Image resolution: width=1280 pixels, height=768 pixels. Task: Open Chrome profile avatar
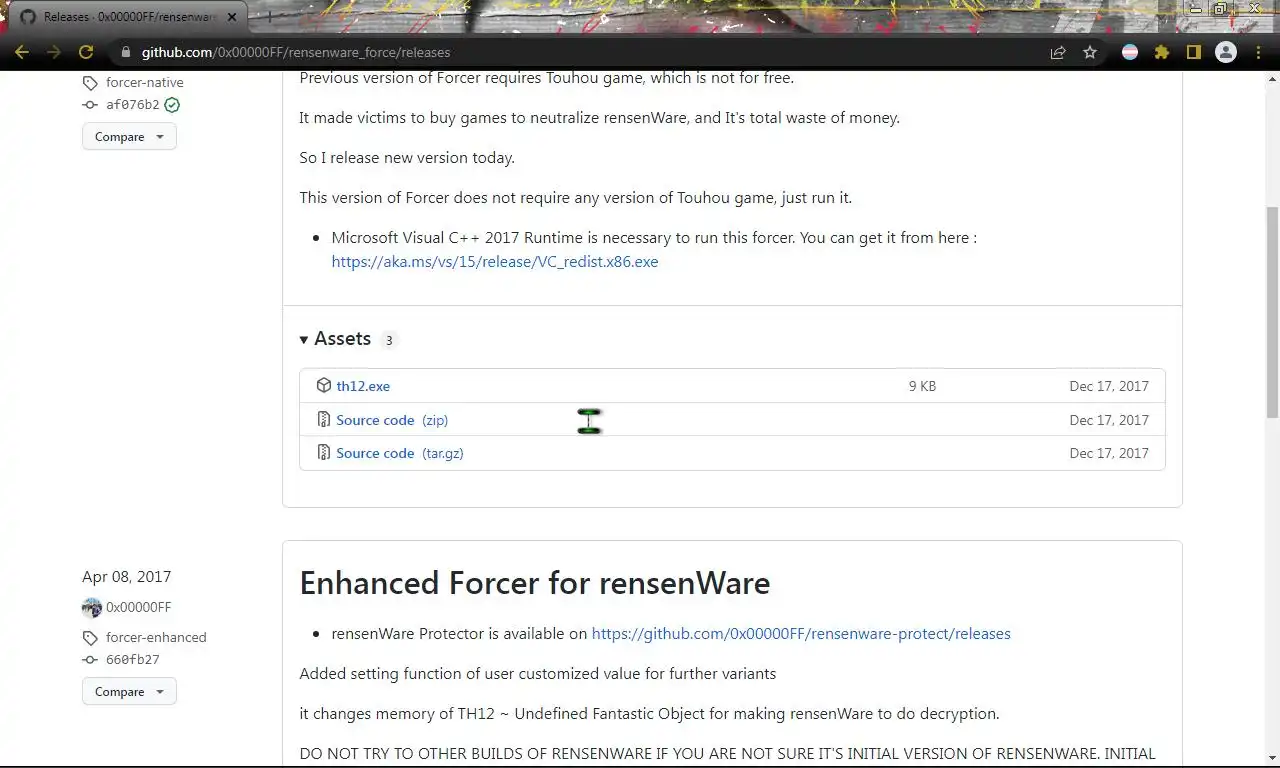point(1226,52)
